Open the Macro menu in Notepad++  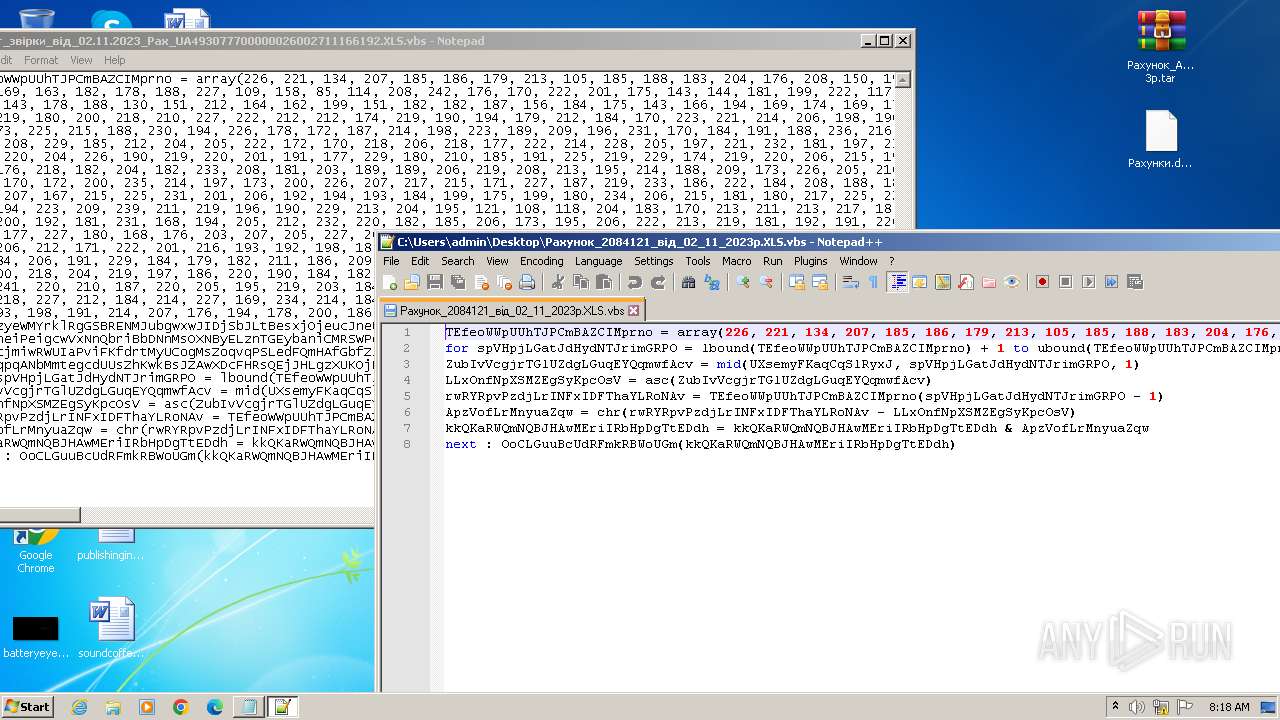[x=736, y=261]
